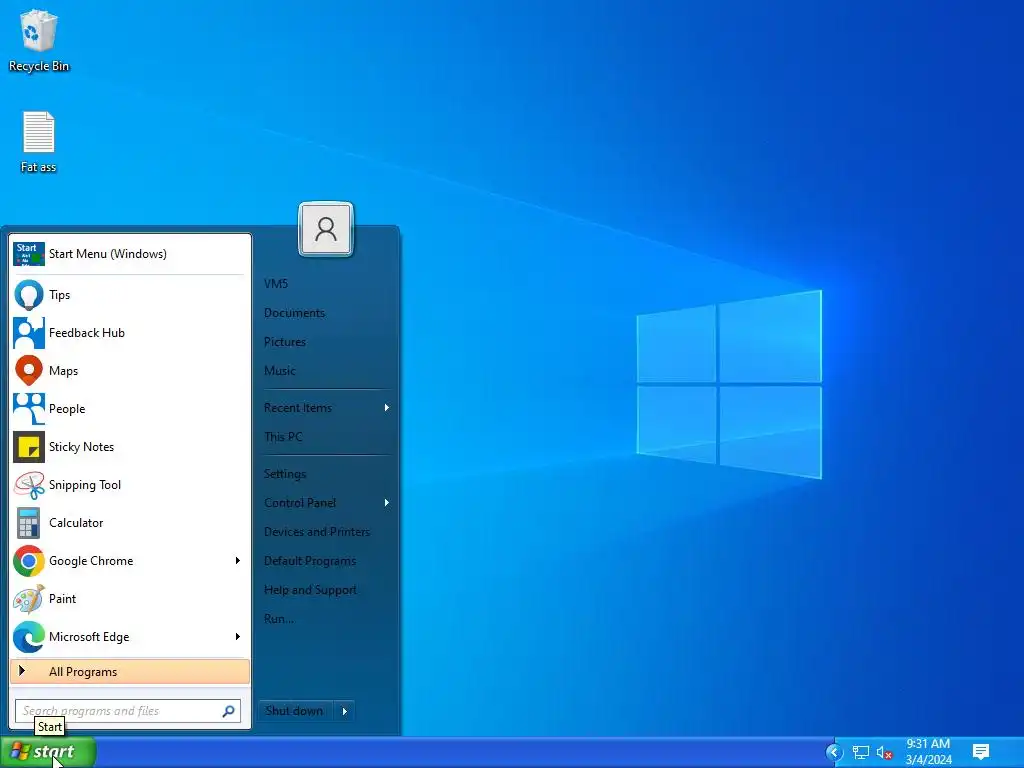Click the green start button
The height and width of the screenshot is (768, 1024).
pyautogui.click(x=48, y=752)
